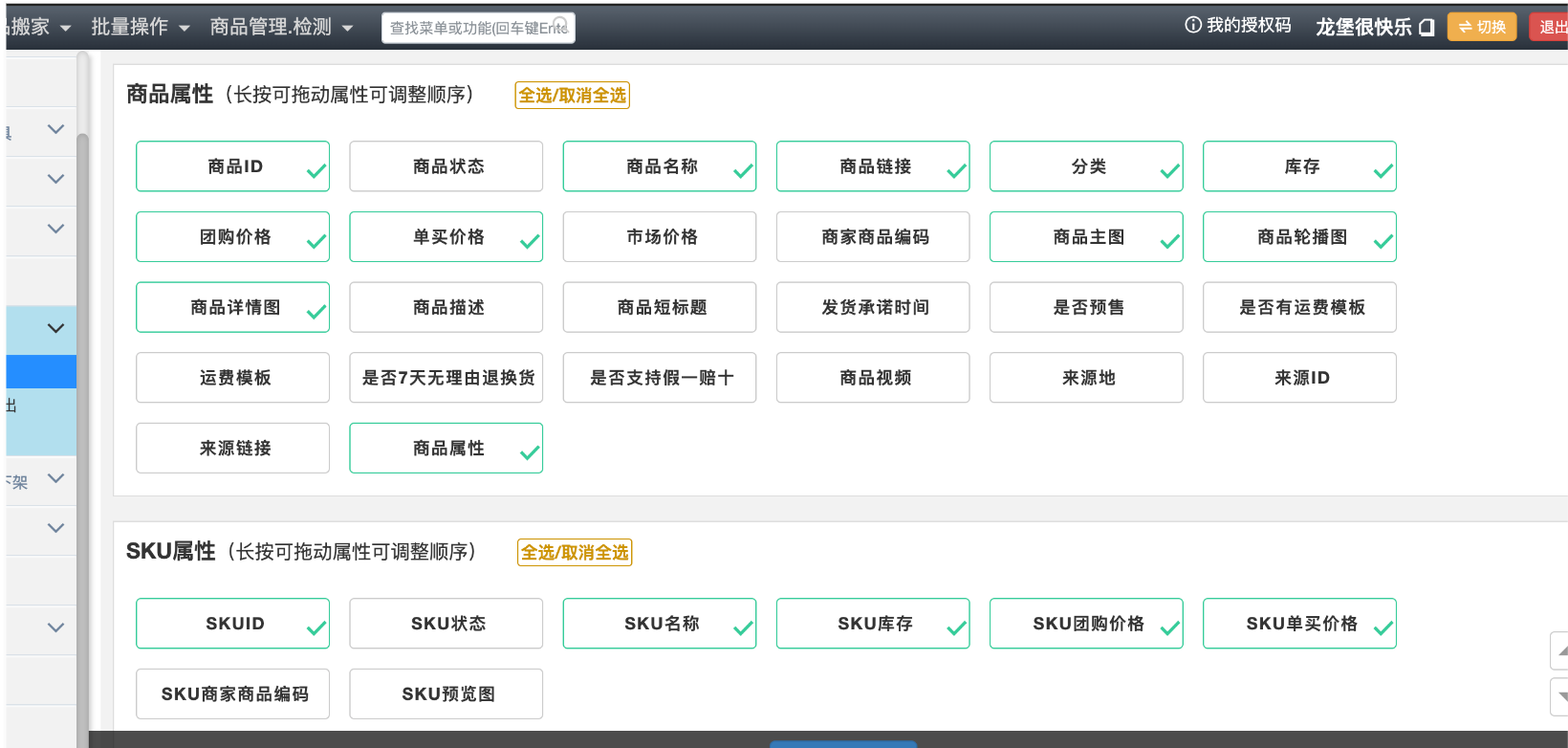This screenshot has width=1568, height=748.
Task: Collapse the highlighted sidebar section chevron
Action: pyautogui.click(x=55, y=328)
